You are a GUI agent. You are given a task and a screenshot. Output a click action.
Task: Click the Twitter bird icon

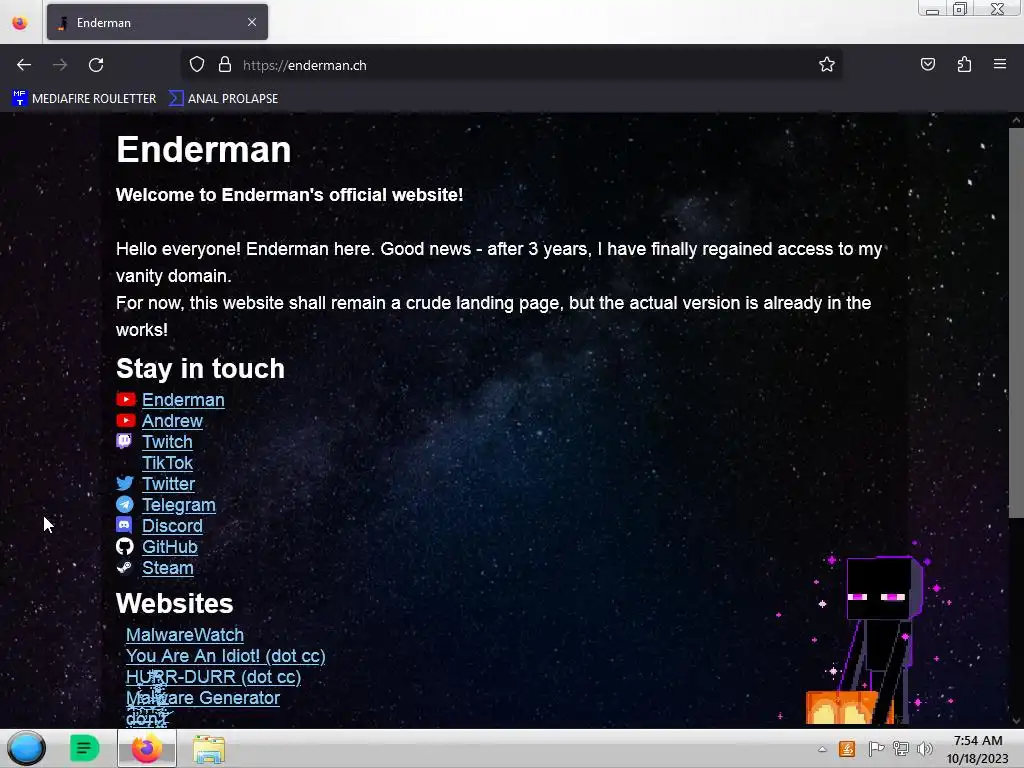tap(125, 483)
